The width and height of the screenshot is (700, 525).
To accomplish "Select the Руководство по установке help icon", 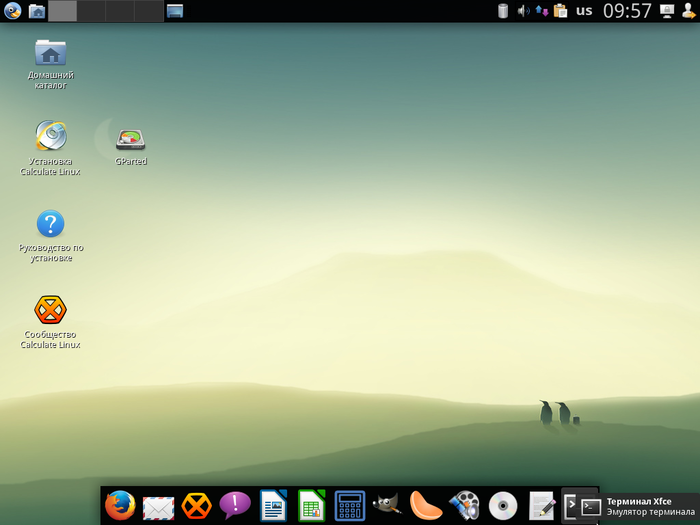I will (x=50, y=236).
